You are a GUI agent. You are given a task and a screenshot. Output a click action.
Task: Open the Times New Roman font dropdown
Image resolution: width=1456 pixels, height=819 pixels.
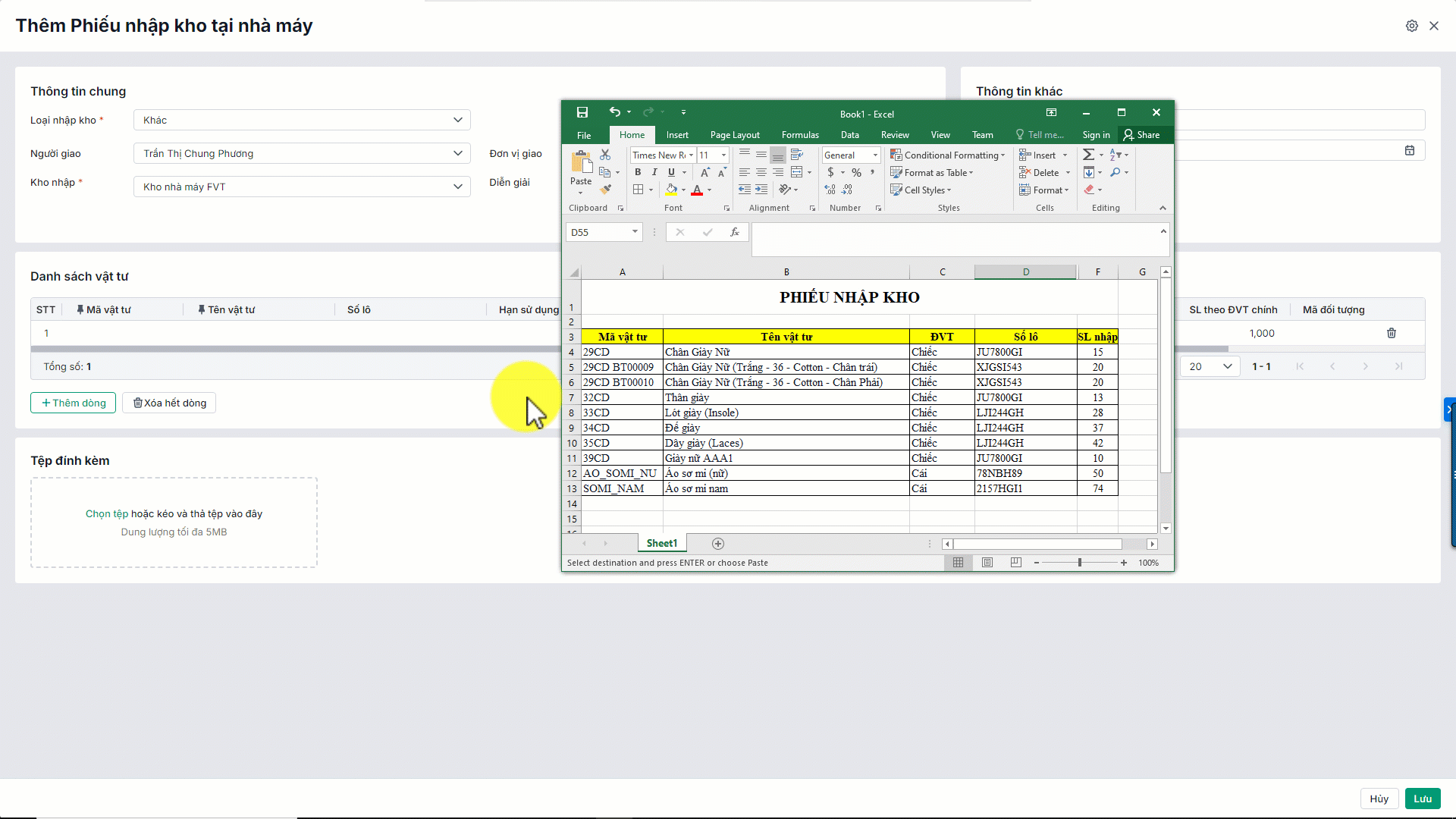coord(691,155)
